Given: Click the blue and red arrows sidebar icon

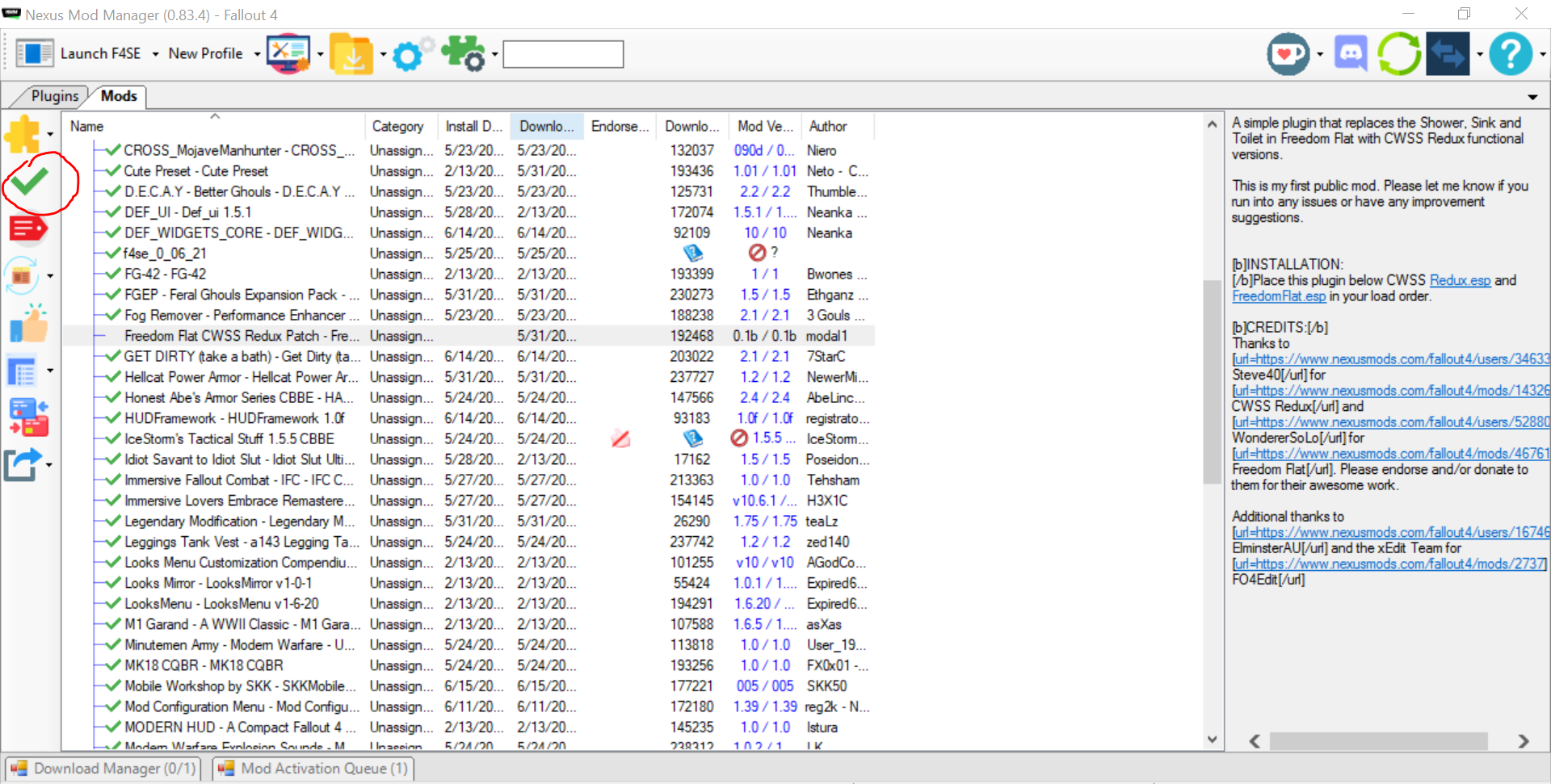Looking at the screenshot, I should pyautogui.click(x=28, y=417).
